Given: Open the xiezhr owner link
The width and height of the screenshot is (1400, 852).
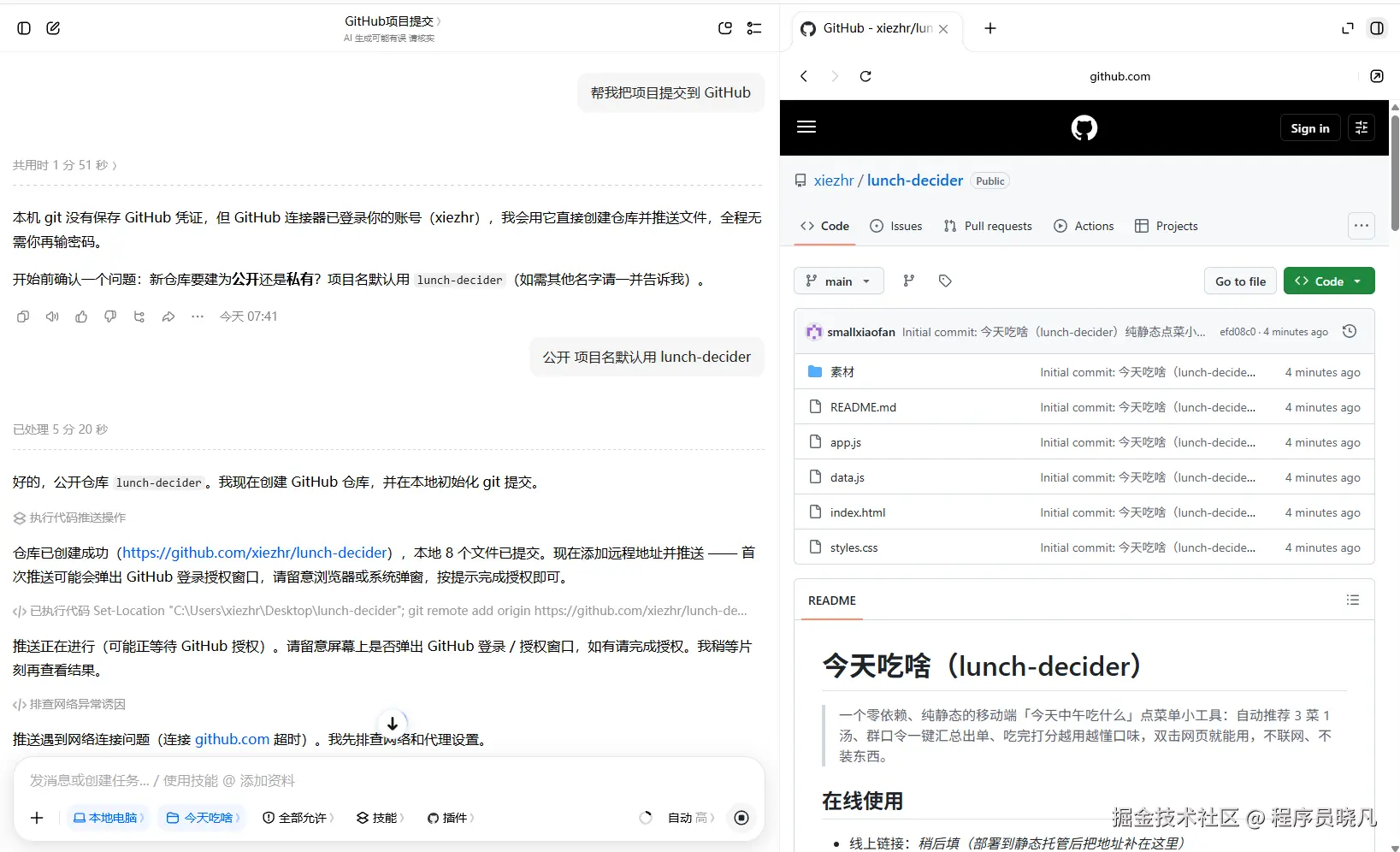Looking at the screenshot, I should (x=834, y=180).
